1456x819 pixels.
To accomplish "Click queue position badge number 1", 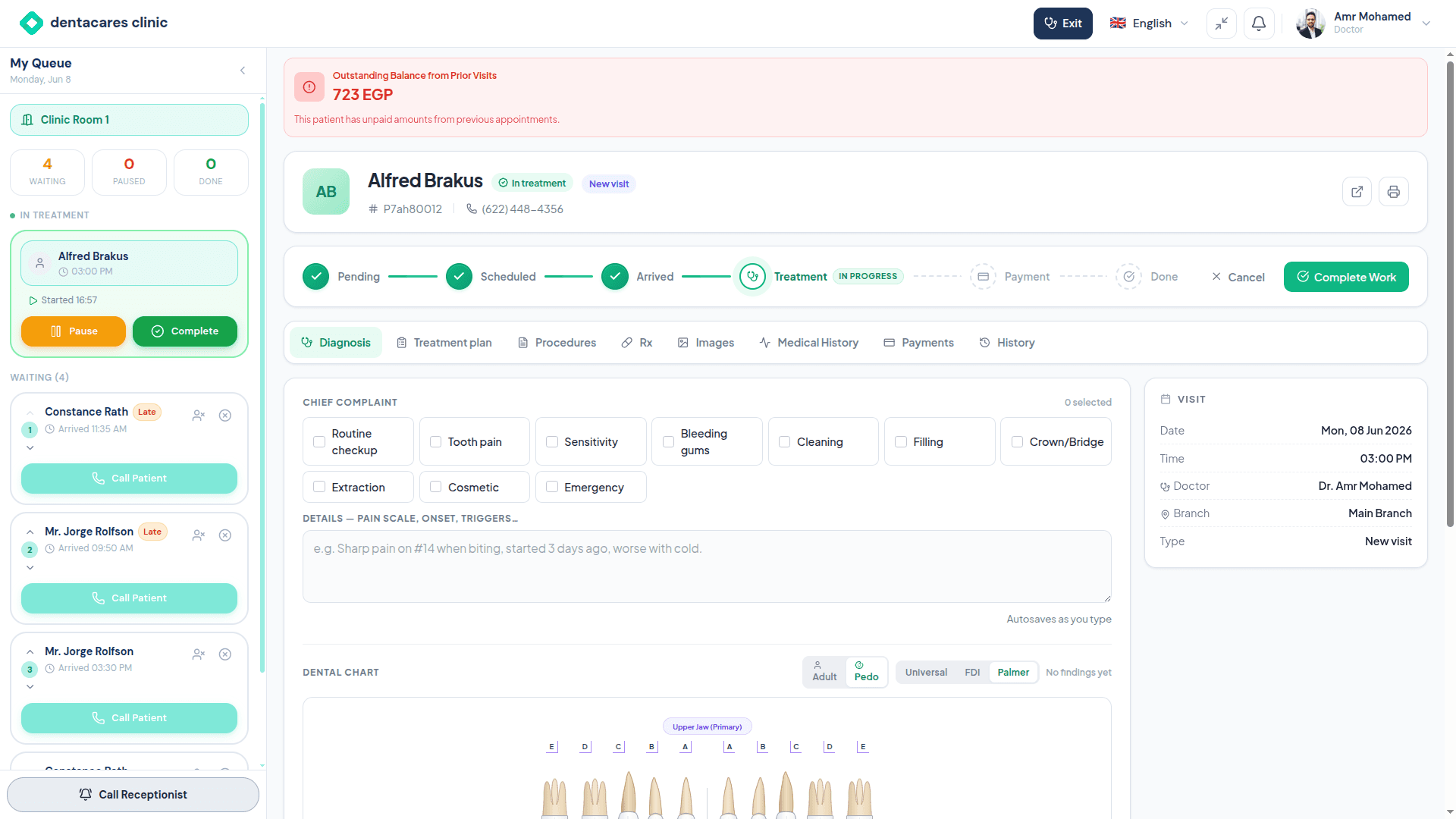I will click(x=30, y=430).
